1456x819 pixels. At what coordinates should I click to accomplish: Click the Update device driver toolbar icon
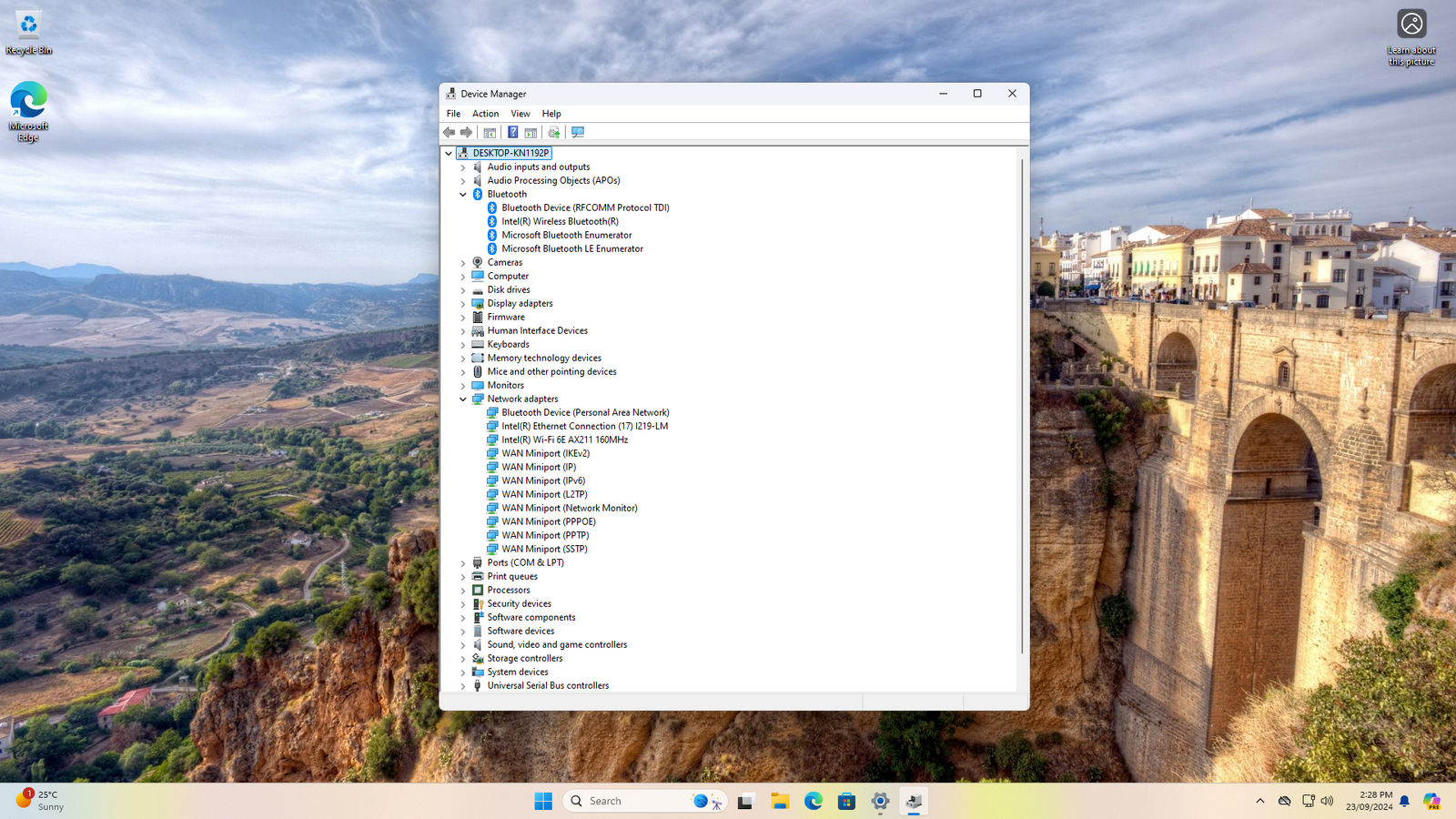click(x=553, y=133)
